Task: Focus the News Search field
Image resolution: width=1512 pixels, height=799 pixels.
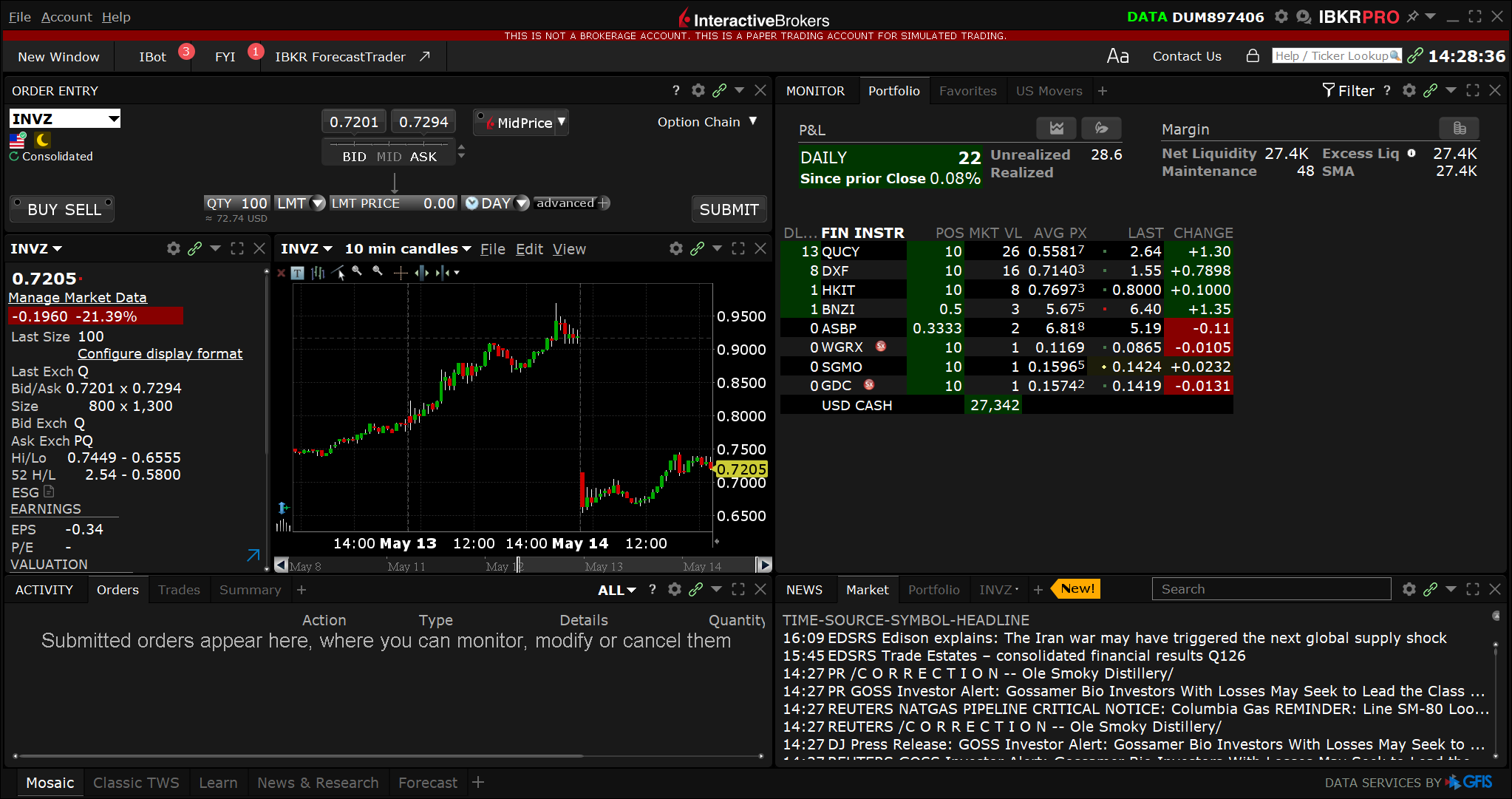Action: click(x=1271, y=589)
